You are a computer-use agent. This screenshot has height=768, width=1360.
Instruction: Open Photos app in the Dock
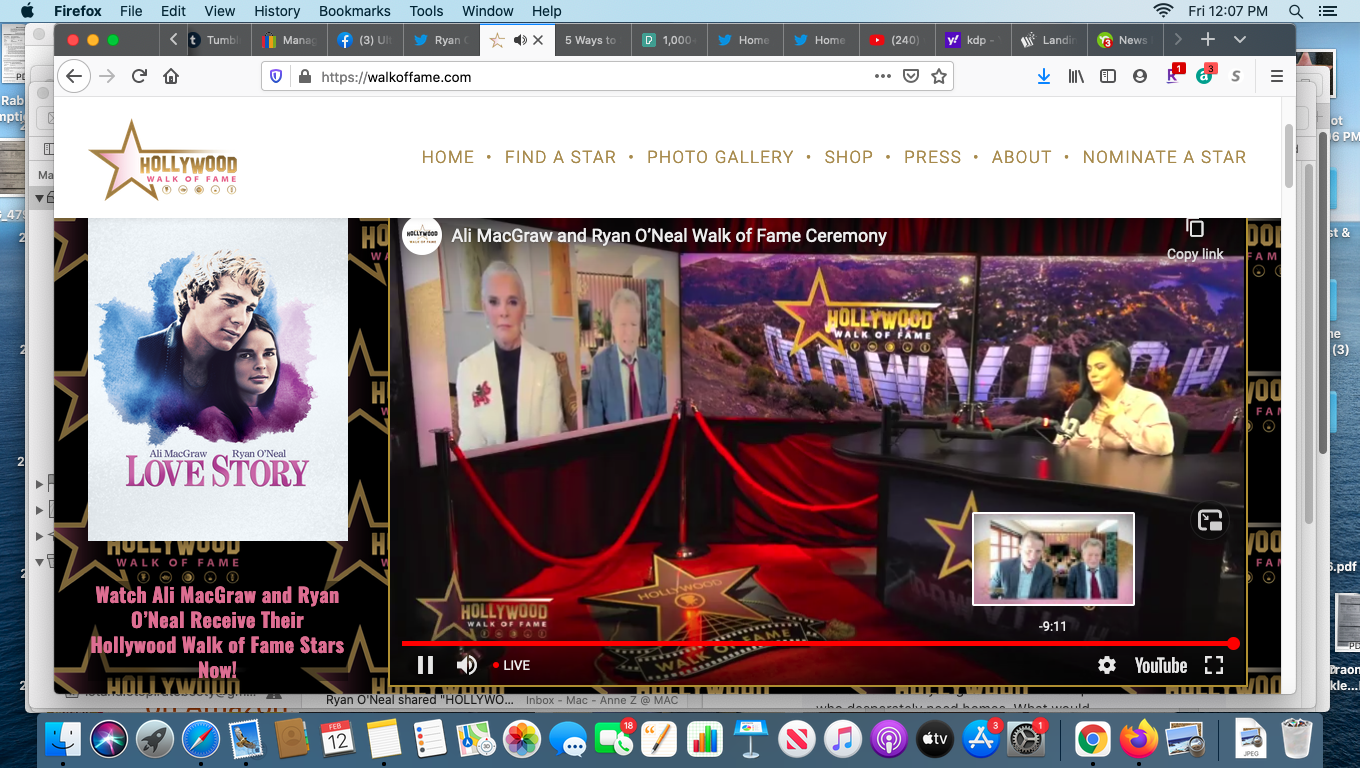coord(521,740)
